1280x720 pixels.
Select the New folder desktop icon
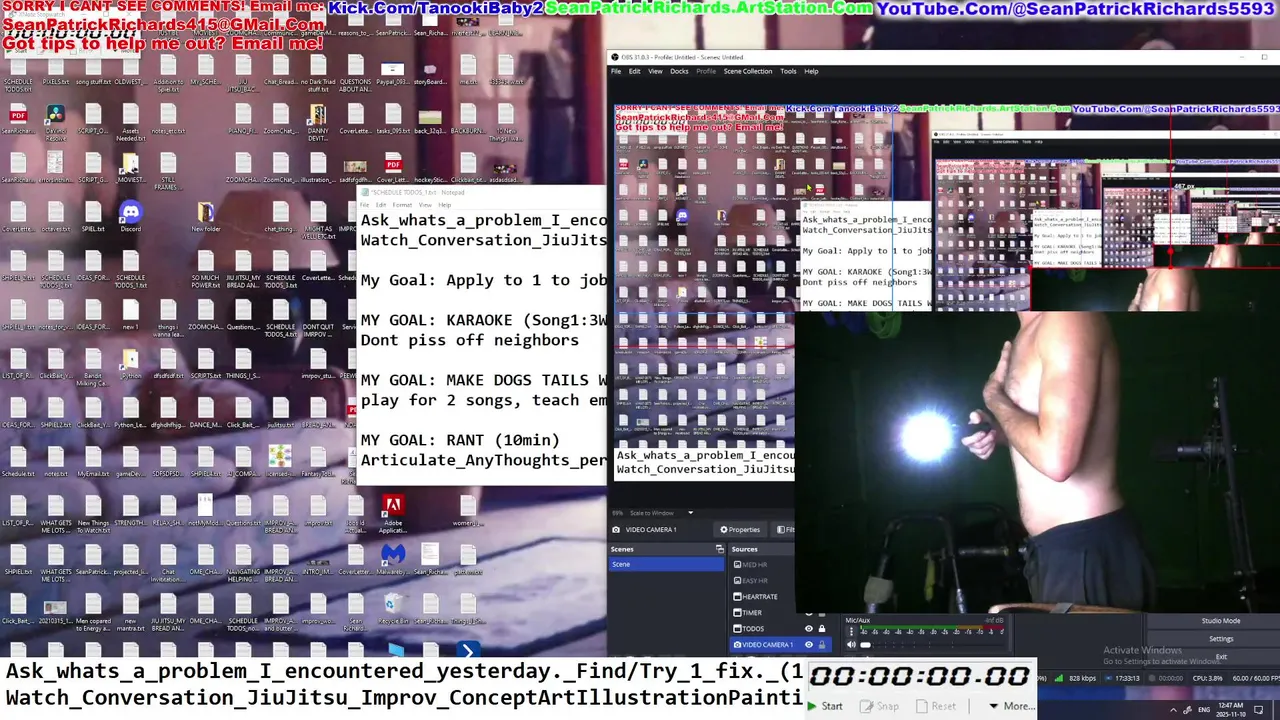coord(205,216)
